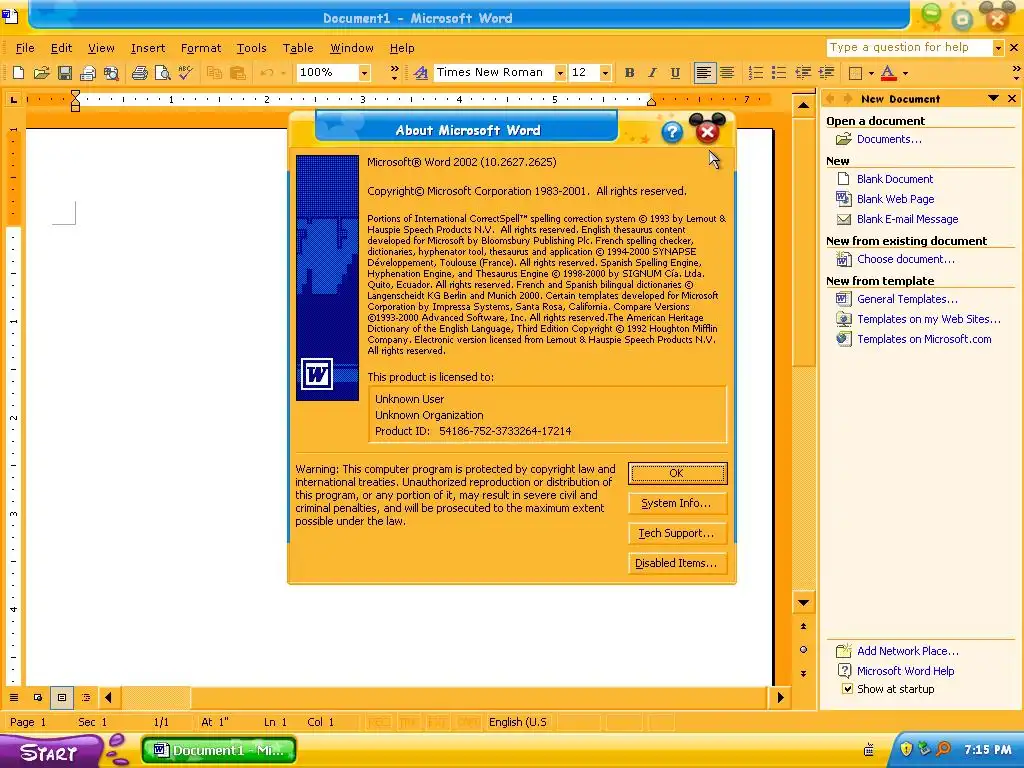Screen dimensions: 1024x768
Task: Click the vertical scrollbar down arrow
Action: click(803, 603)
